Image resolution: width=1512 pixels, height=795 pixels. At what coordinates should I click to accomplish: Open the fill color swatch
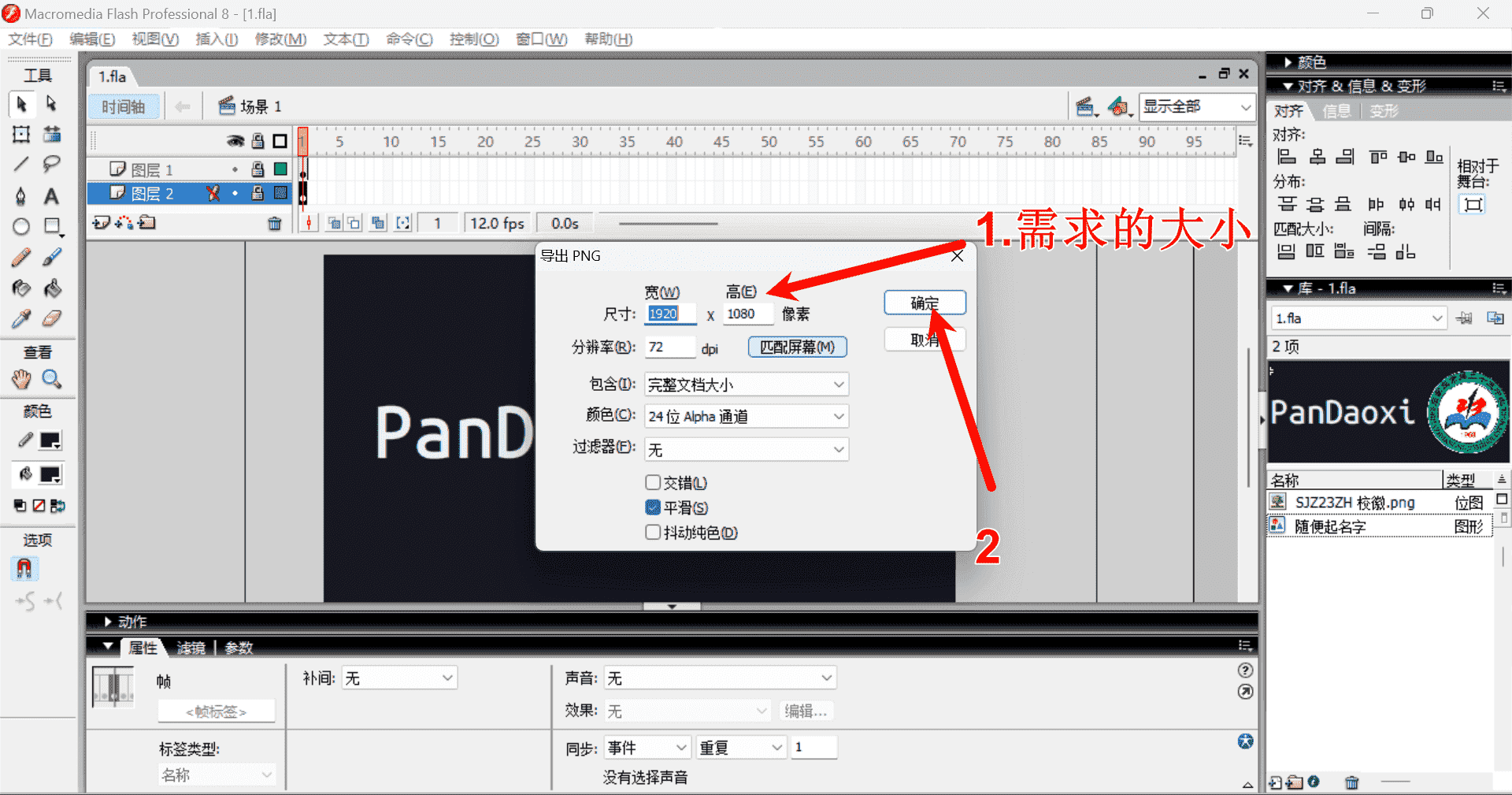50,474
